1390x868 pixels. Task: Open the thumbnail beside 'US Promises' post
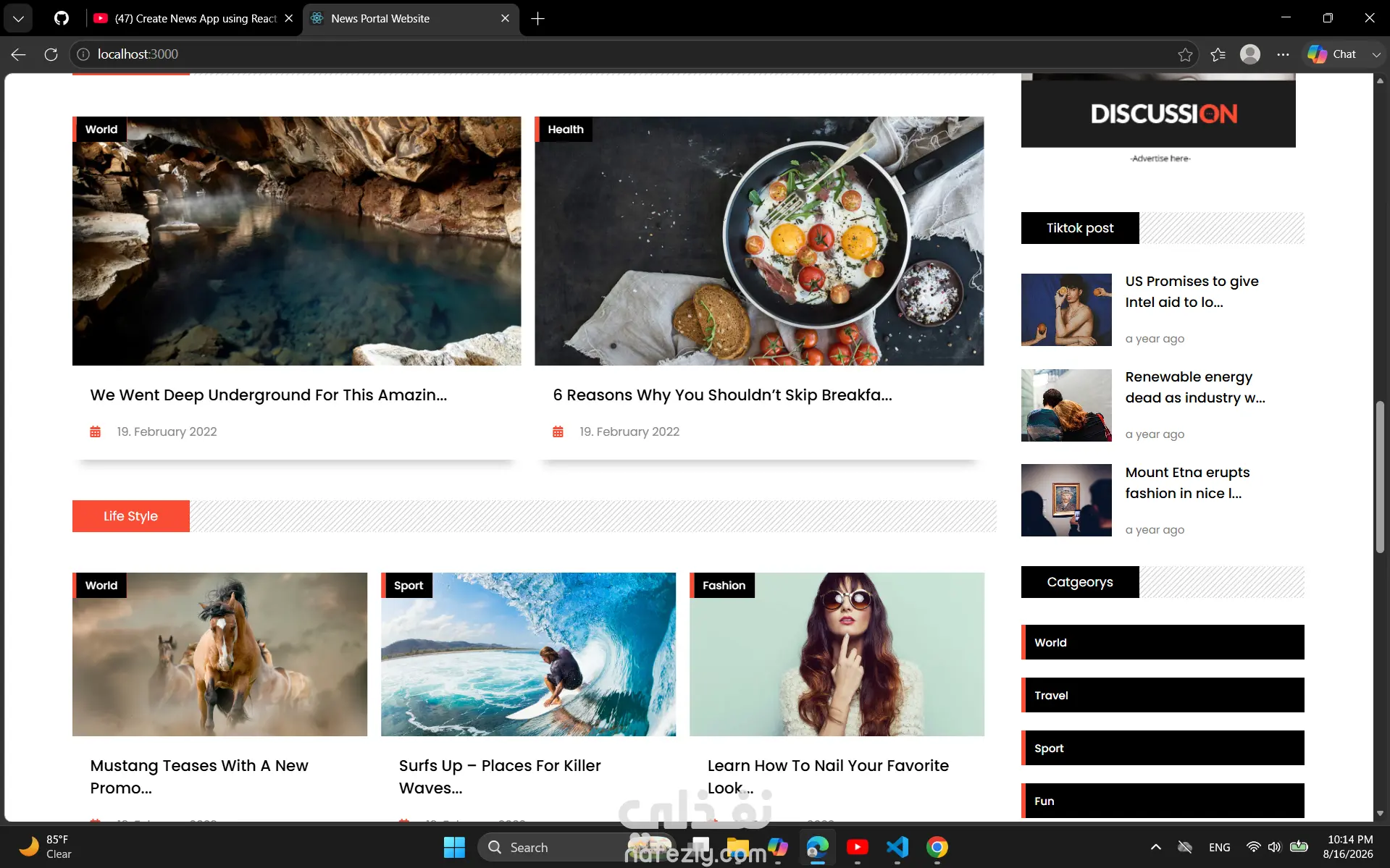[1066, 310]
